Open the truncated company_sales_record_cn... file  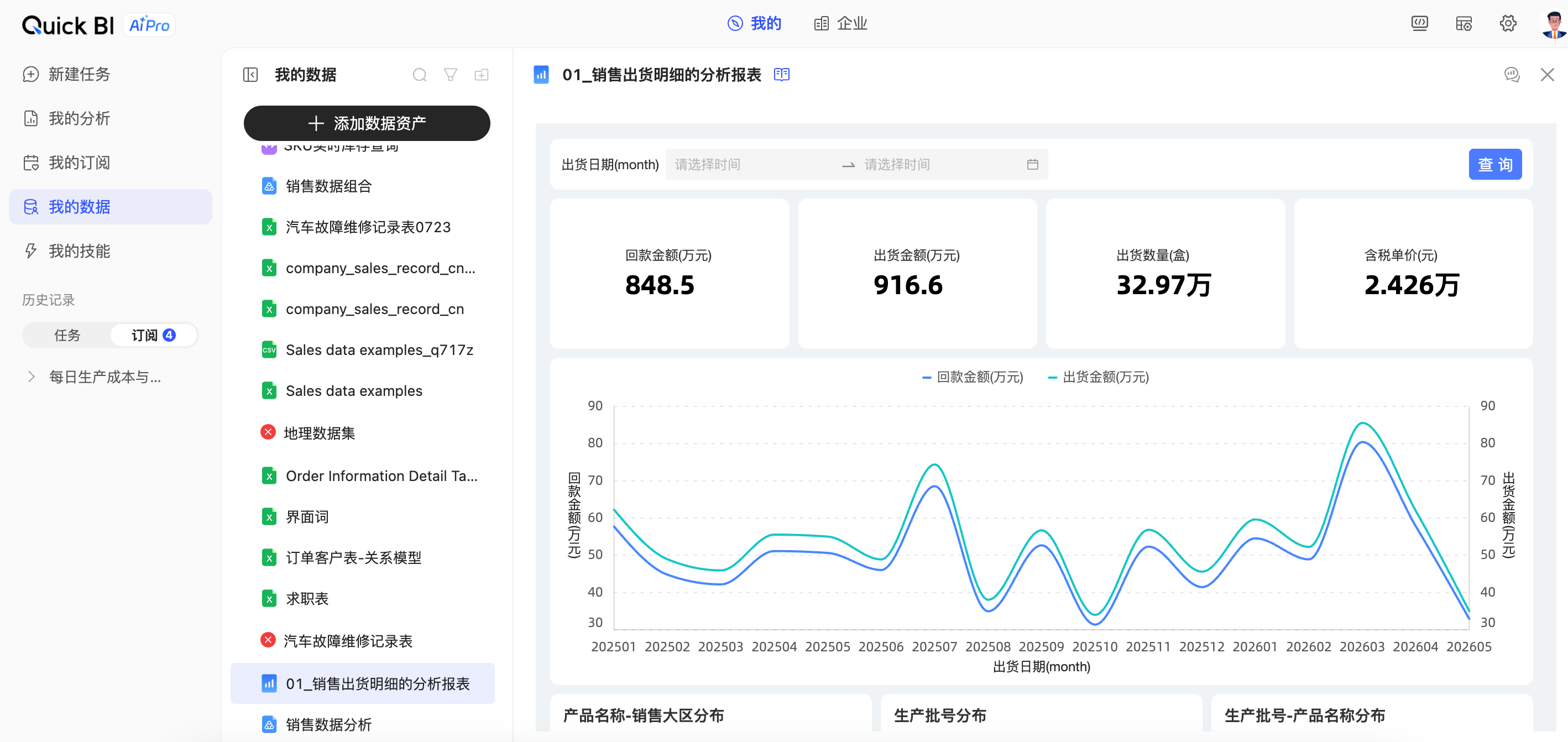tap(363, 268)
